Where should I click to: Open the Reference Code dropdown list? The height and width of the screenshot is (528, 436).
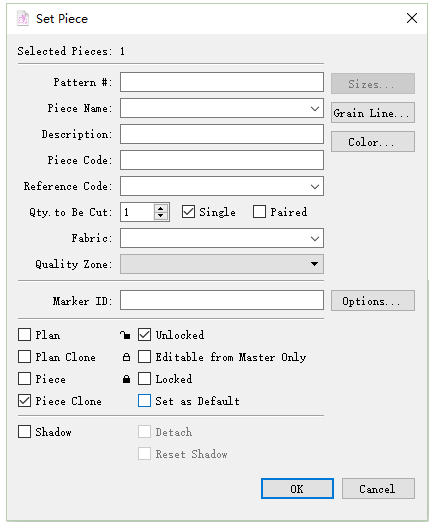315,186
